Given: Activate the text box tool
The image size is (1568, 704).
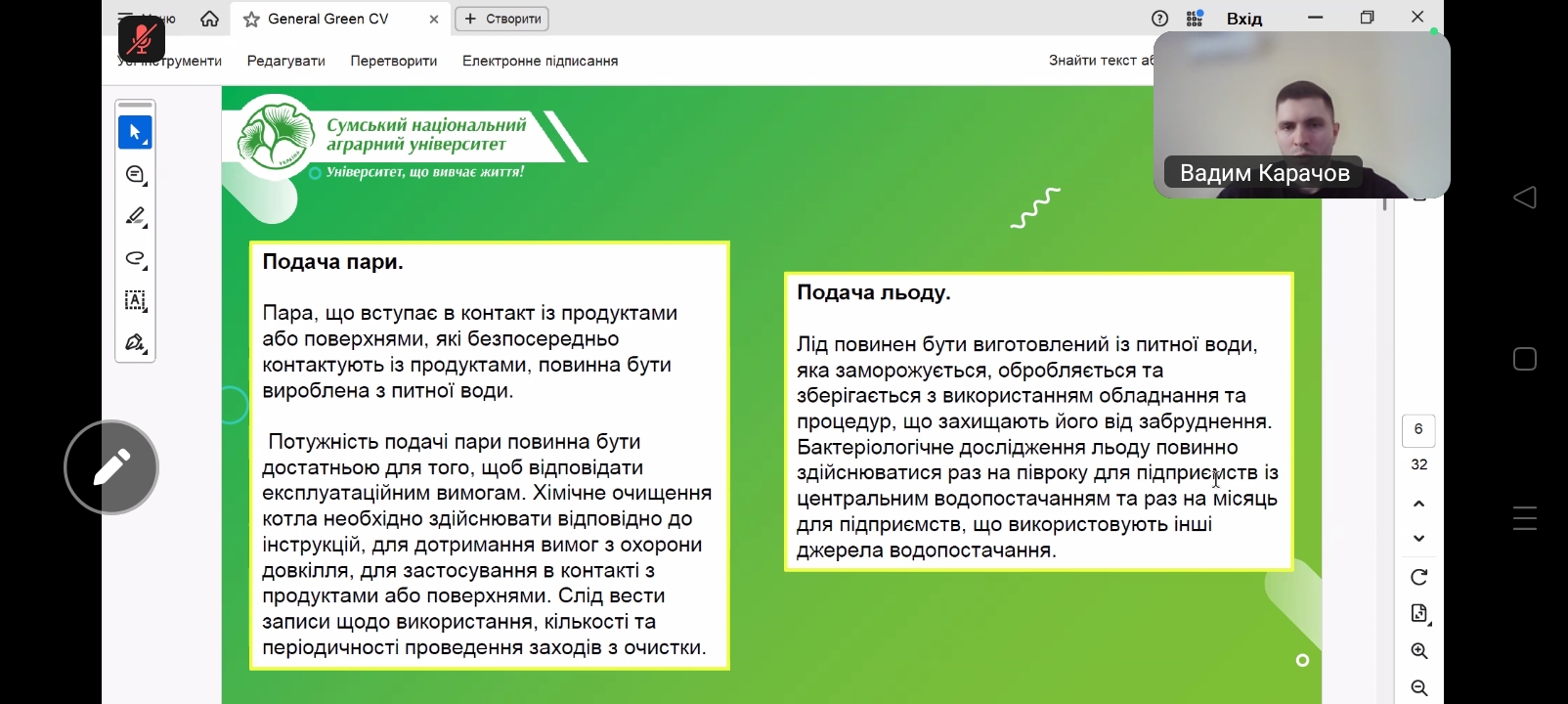Looking at the screenshot, I should [135, 301].
